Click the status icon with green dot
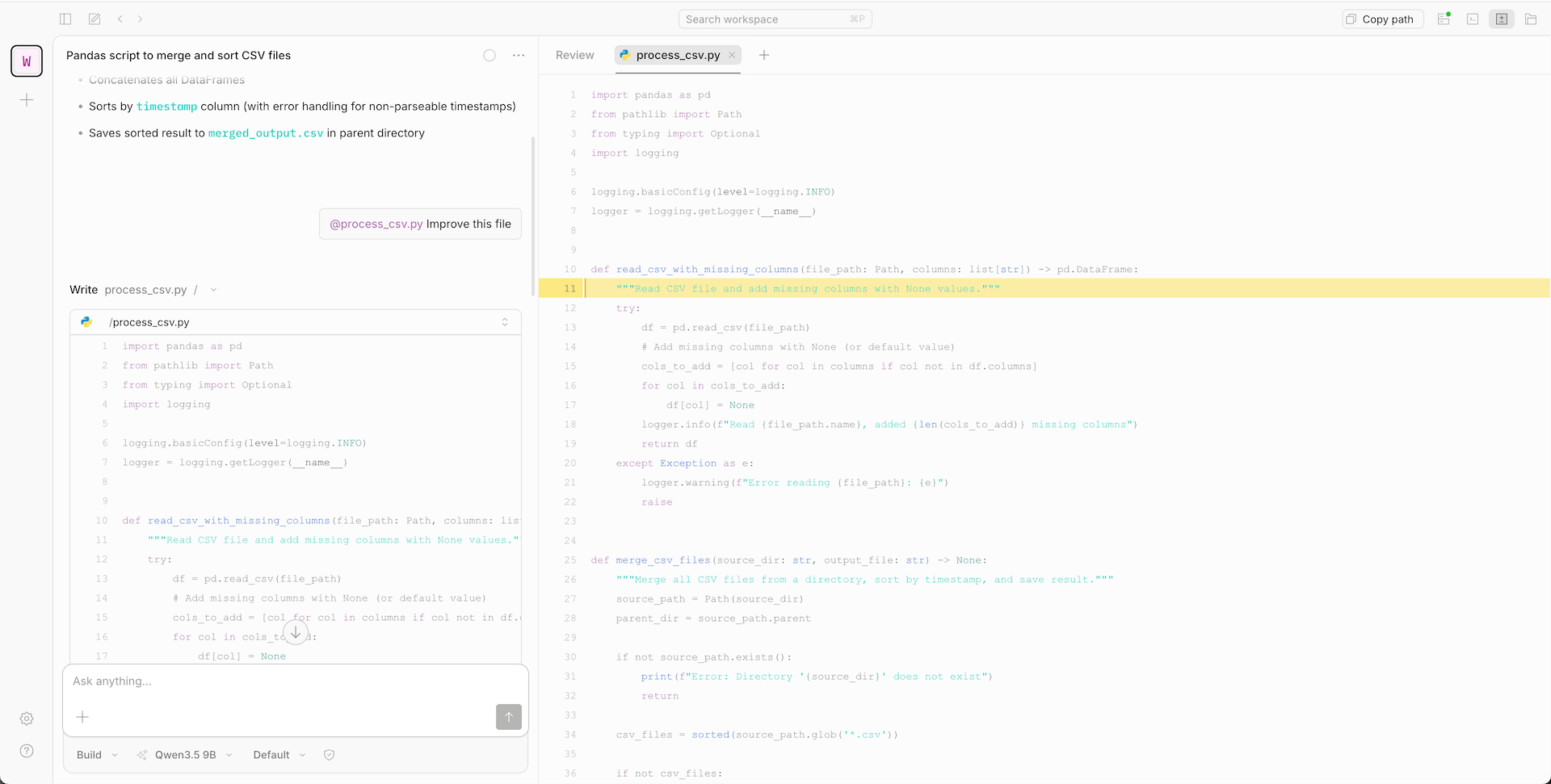The height and width of the screenshot is (784, 1551). (1444, 19)
